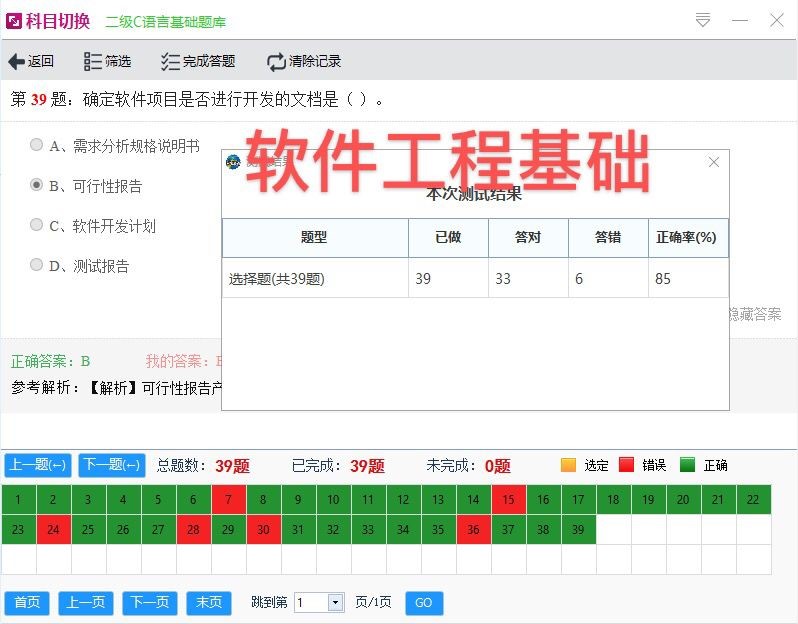This screenshot has width=798, height=624.
Task: Click the back arrow 返回 icon
Action: point(16,62)
